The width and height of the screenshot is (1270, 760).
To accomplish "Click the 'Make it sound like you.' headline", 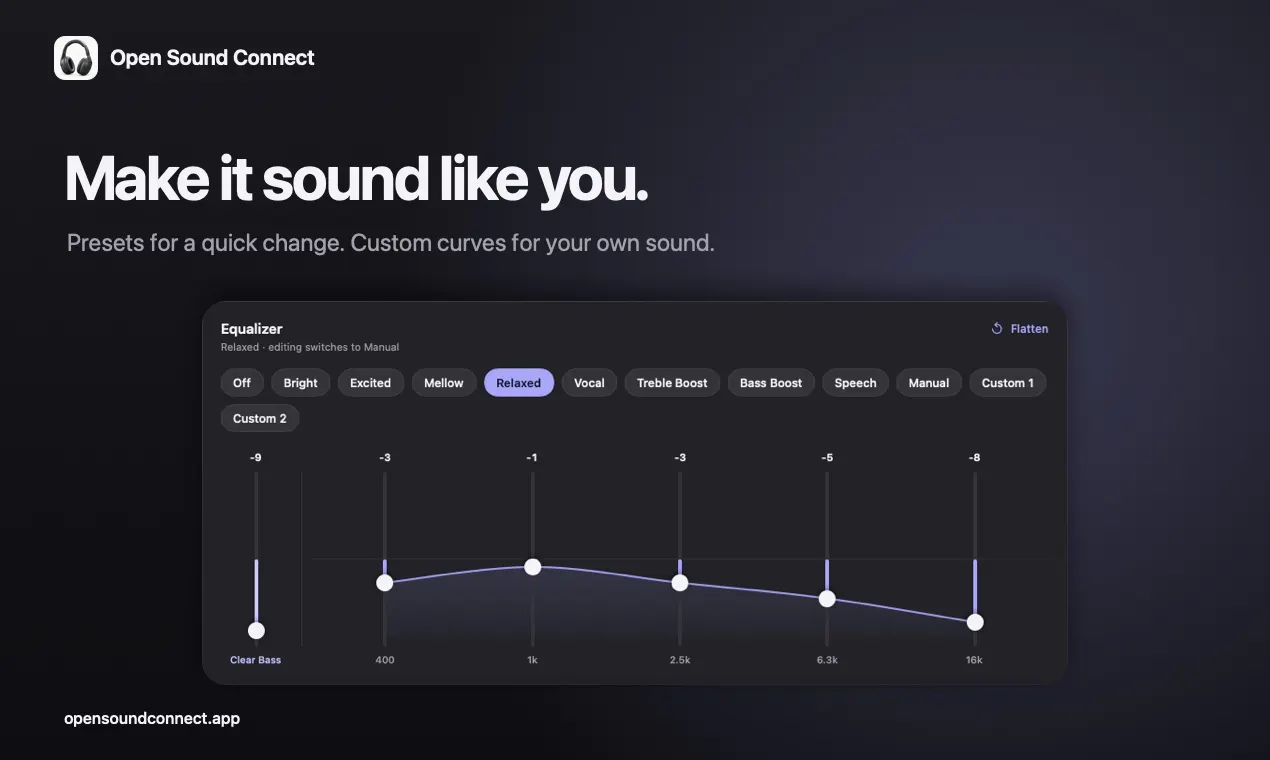I will [x=357, y=180].
